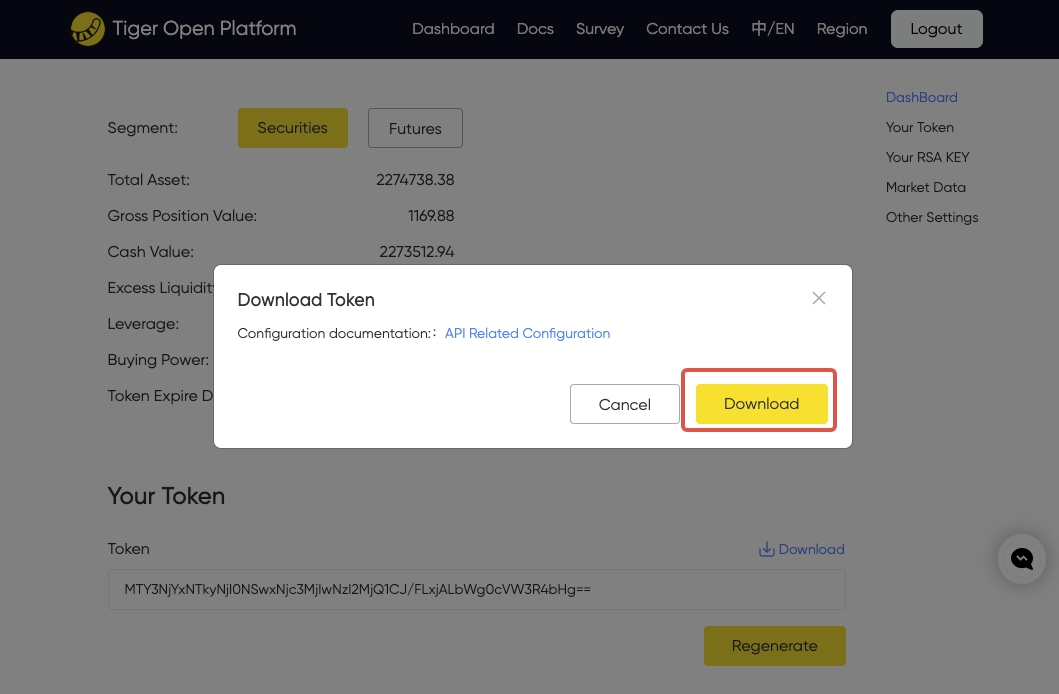Open Dashboard in top navigation
This screenshot has height=694, width=1059.
pyautogui.click(x=453, y=29)
